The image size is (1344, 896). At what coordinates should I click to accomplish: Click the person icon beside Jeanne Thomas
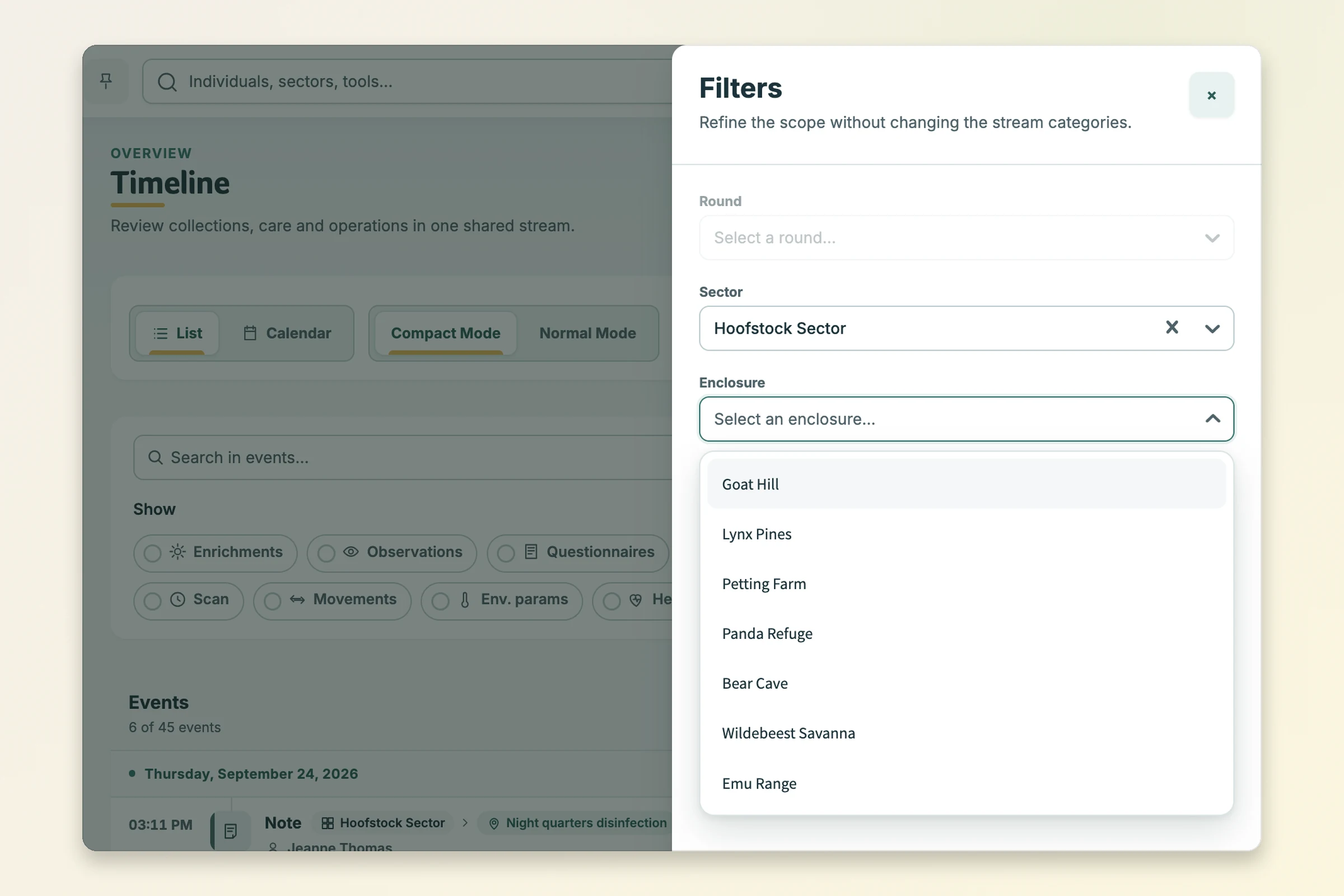click(273, 847)
